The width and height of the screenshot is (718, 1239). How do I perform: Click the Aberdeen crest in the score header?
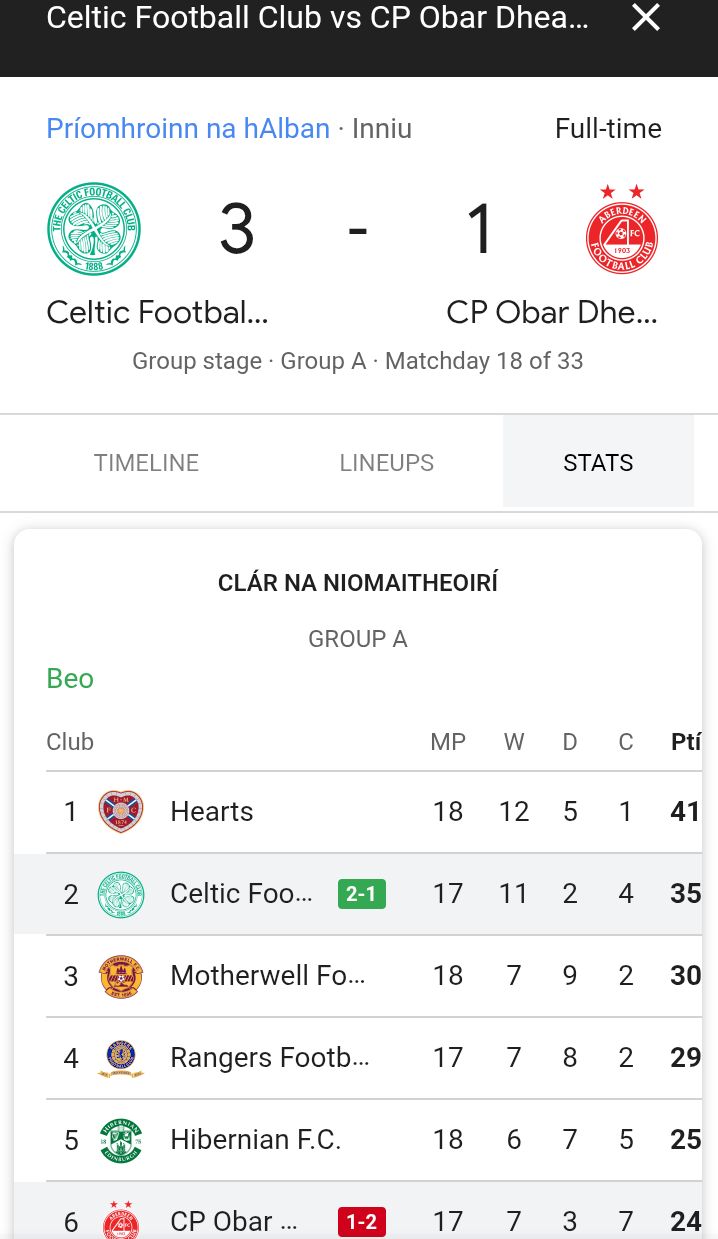[621, 230]
